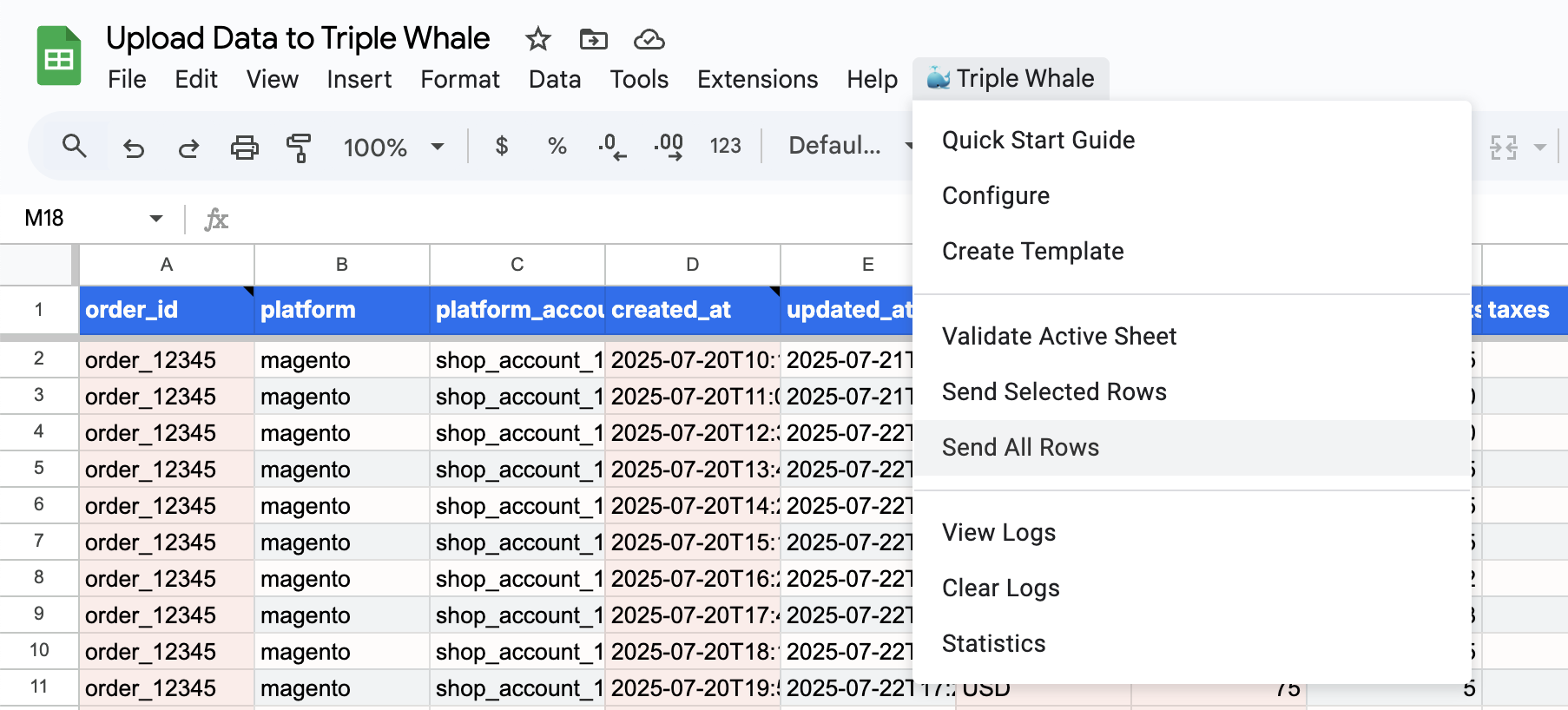Viewport: 1568px width, 710px height.
Task: Open the Edit menu
Action: (196, 79)
